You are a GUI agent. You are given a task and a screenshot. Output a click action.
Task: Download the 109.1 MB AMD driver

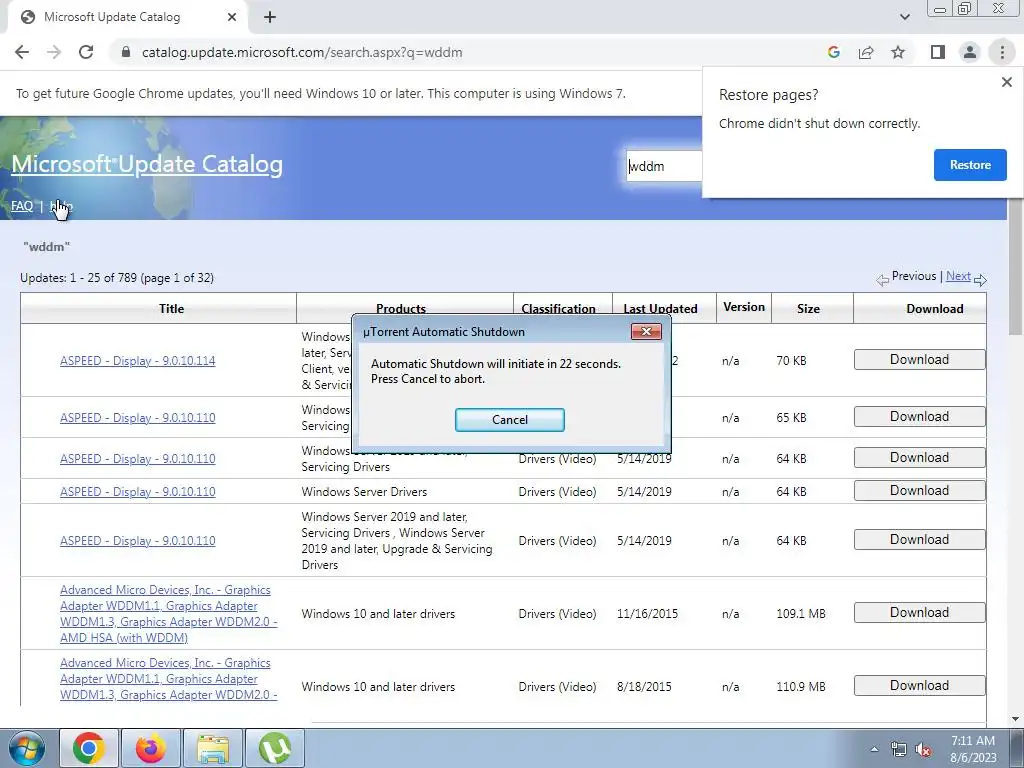(920, 613)
